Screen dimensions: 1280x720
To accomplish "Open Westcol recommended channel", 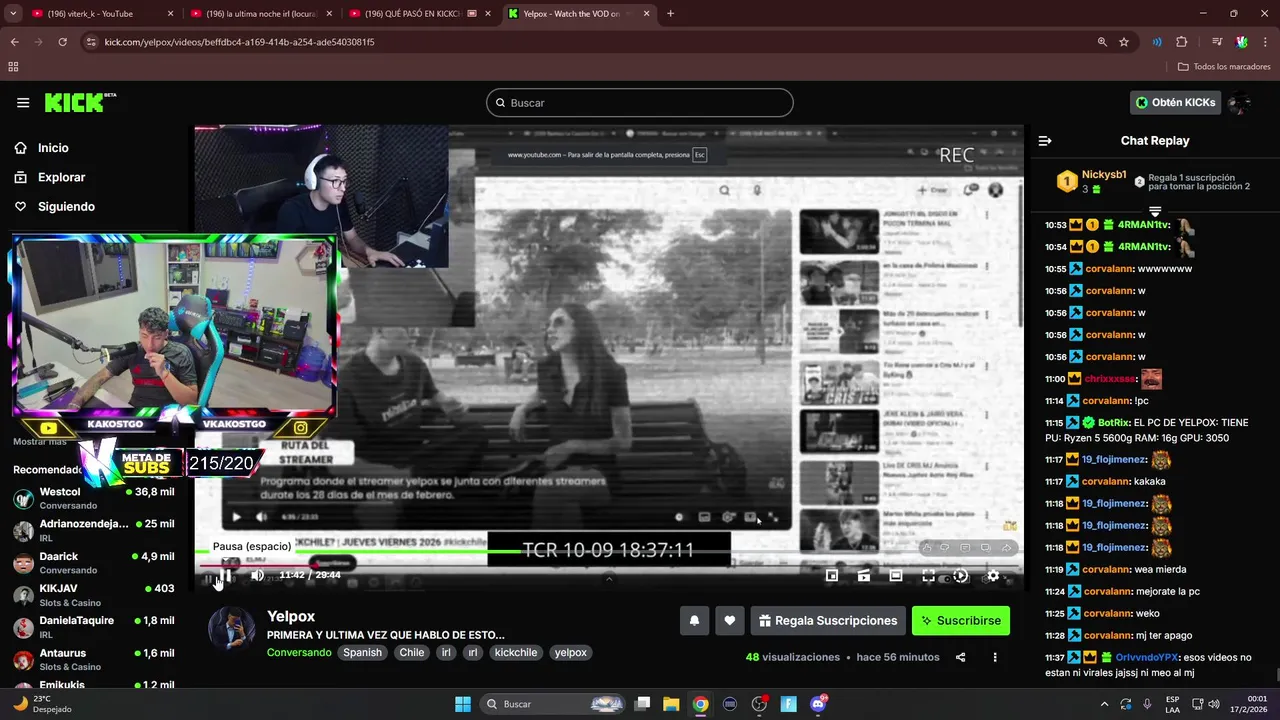I will pyautogui.click(x=94, y=498).
